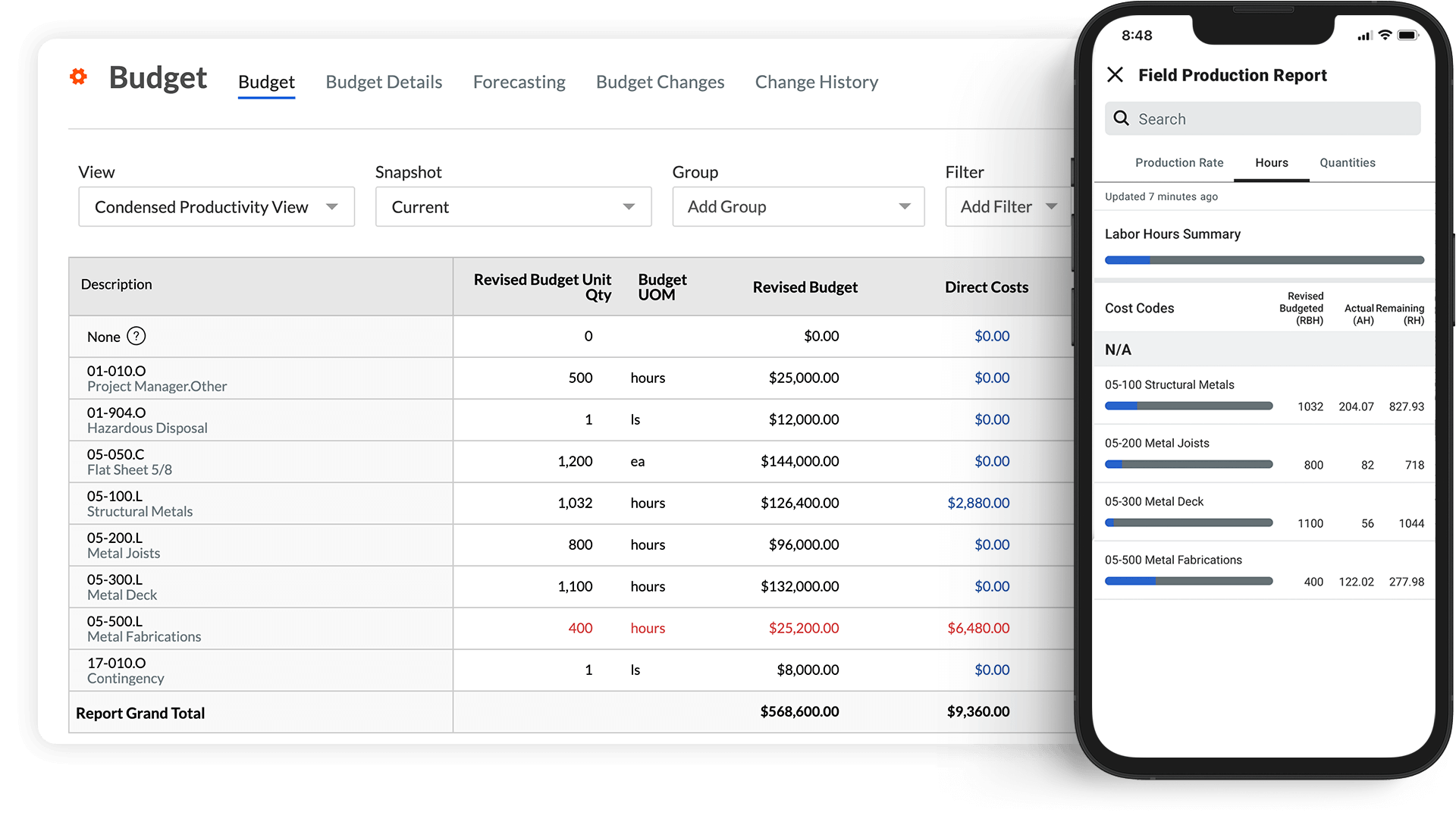Tap the cellular signal bars icon
1456x819 pixels.
[x=1364, y=36]
